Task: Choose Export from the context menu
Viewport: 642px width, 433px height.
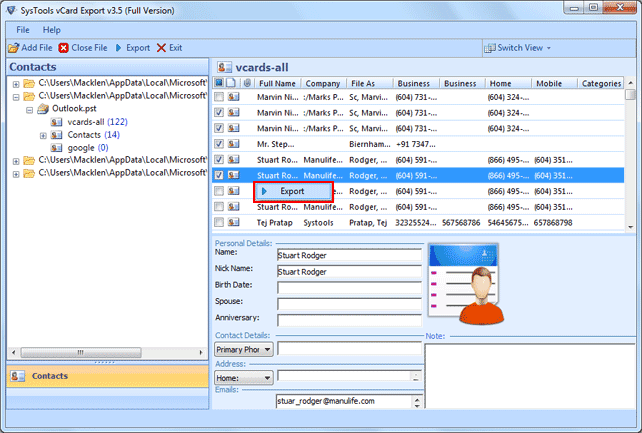Action: tap(292, 191)
